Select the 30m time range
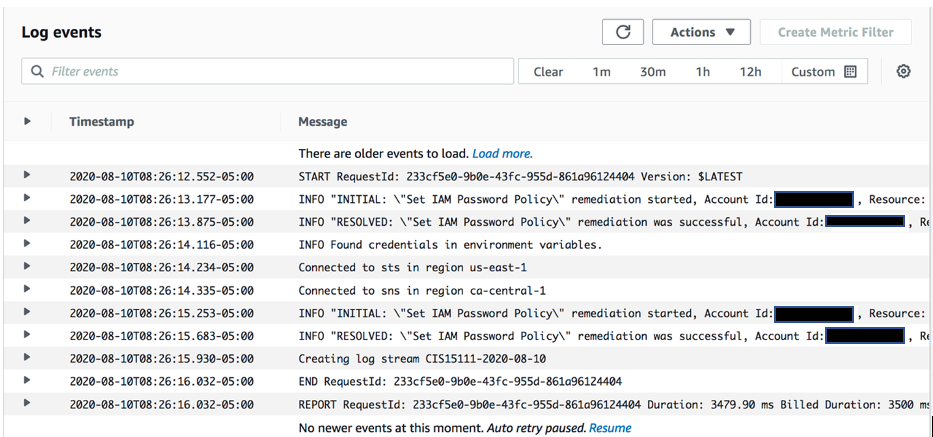 653,72
